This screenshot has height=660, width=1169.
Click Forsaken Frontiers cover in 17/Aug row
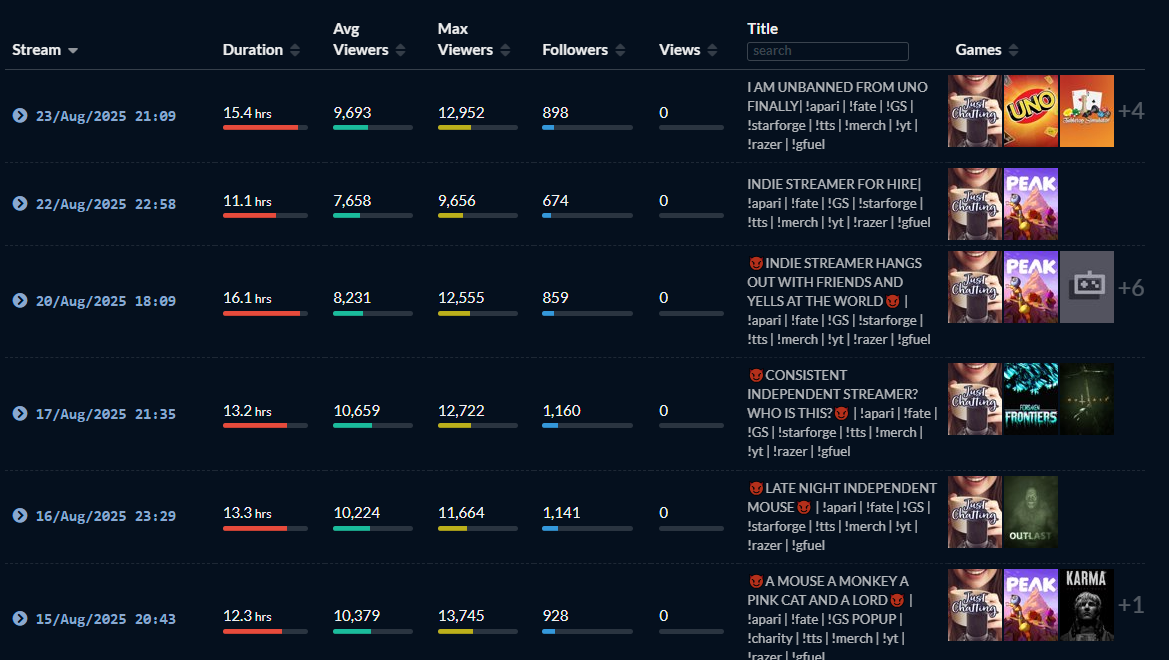click(x=1030, y=399)
